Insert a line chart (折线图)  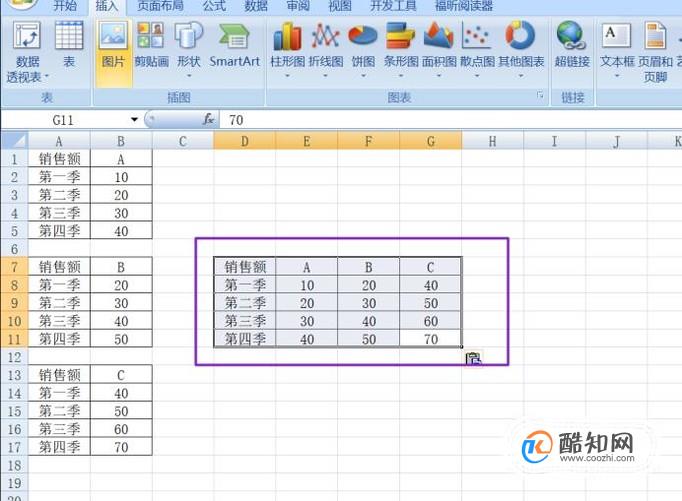[325, 45]
